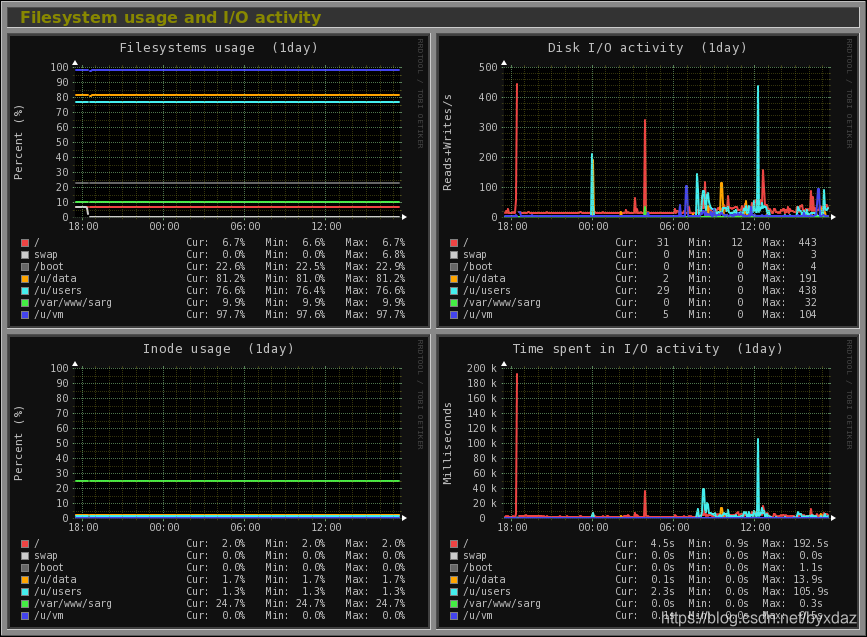867x637 pixels.
Task: Click Max 438 value for /u/users in Disk I/O
Action: 807,291
